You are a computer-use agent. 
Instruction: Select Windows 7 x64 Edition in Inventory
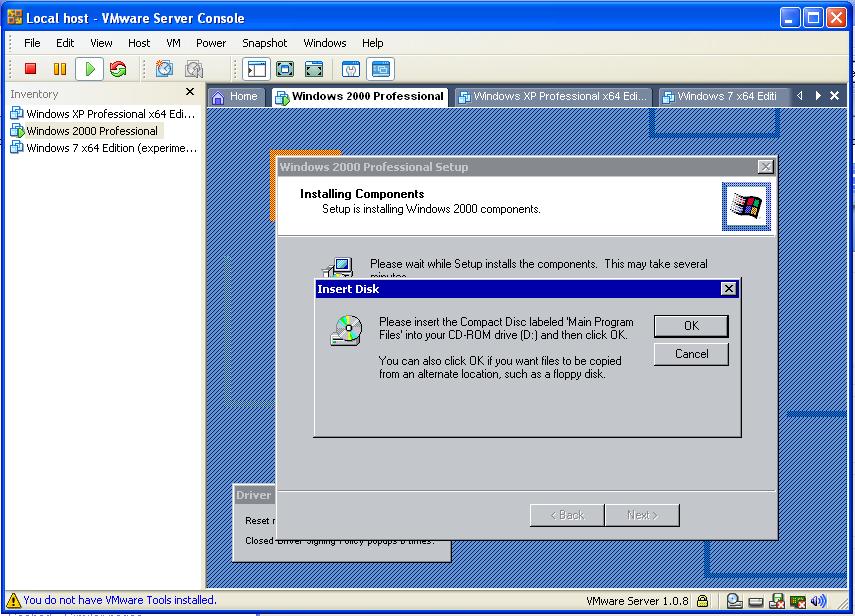click(x=104, y=148)
